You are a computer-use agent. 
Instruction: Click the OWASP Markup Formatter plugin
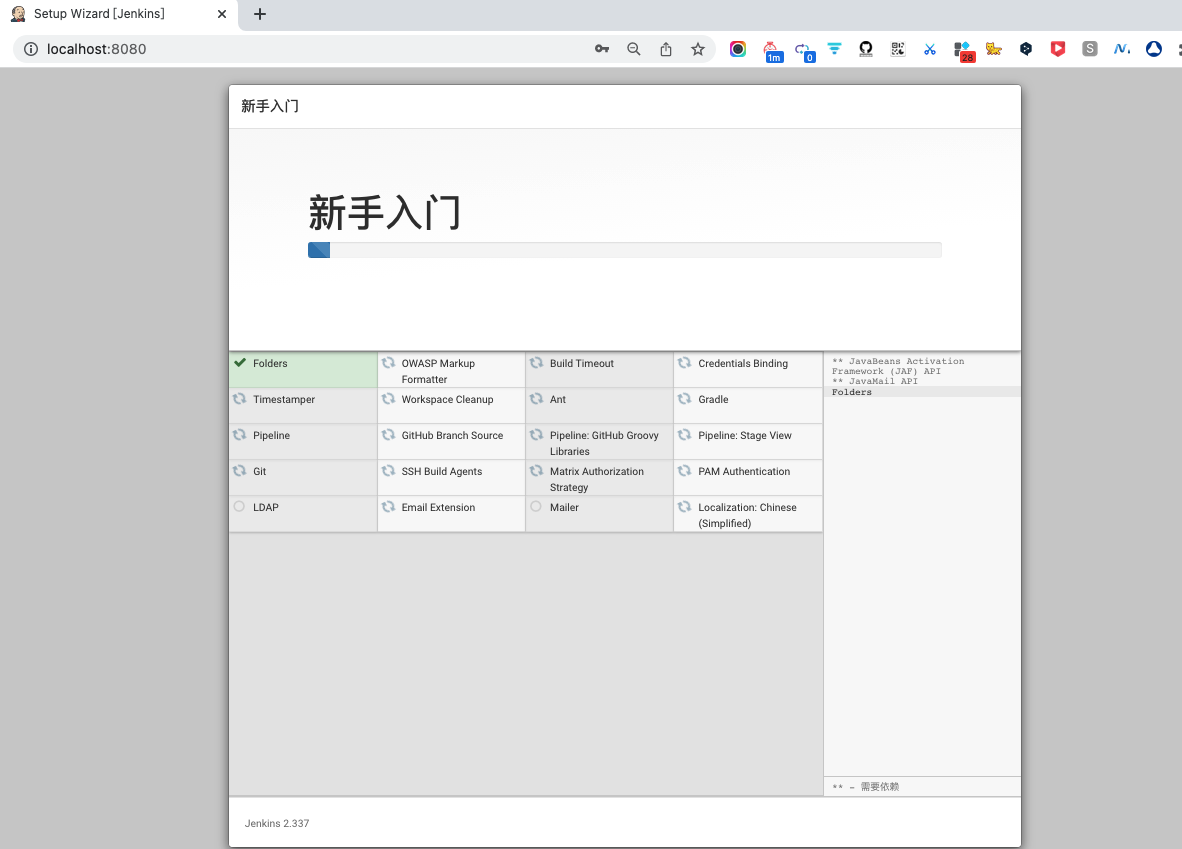click(x=451, y=370)
